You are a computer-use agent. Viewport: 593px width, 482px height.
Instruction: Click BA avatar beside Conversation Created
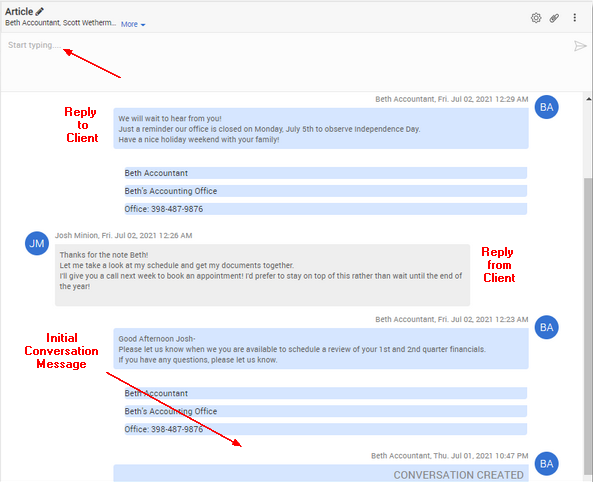(546, 463)
